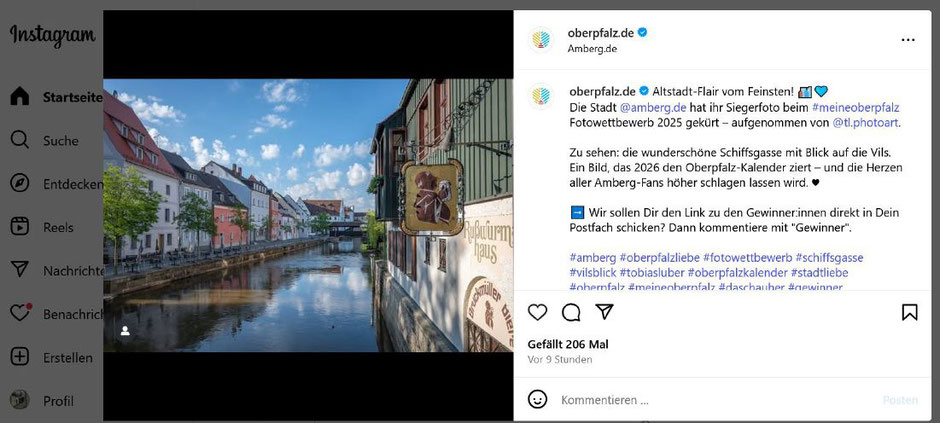
Task: Like the post with heart icon
Action: (x=537, y=312)
